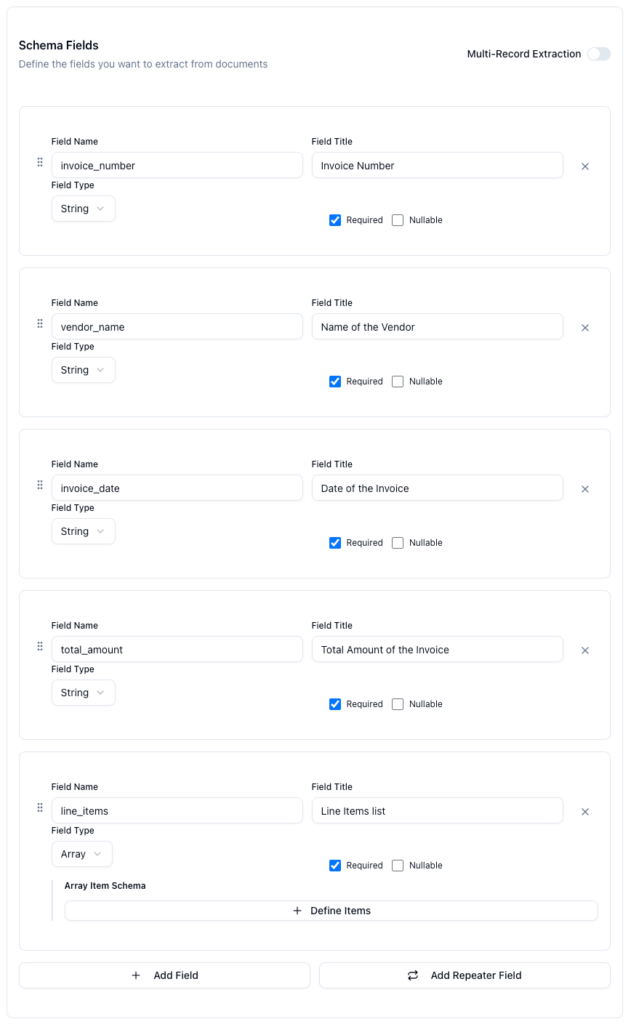This screenshot has height=1024, width=631.
Task: Open Field Type dropdown for vendor_name
Action: point(83,370)
